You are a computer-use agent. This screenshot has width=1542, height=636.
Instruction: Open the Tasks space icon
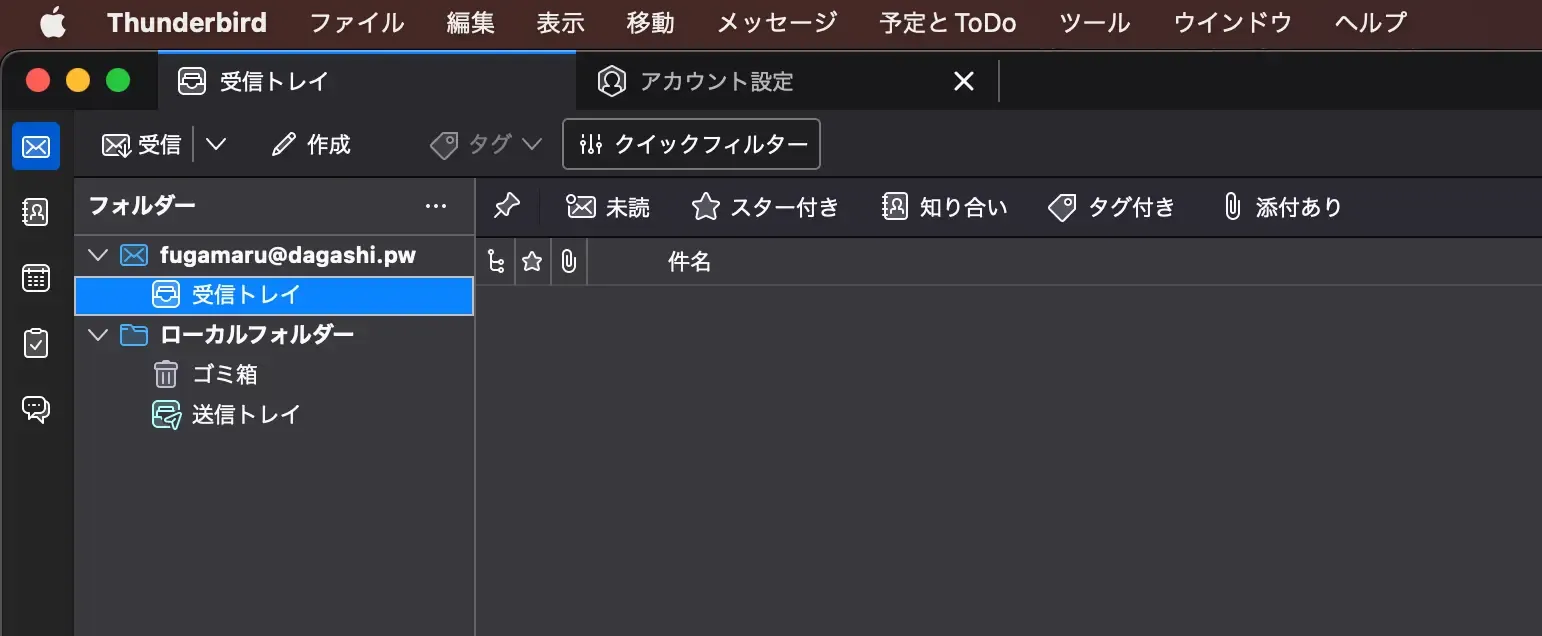tap(36, 343)
